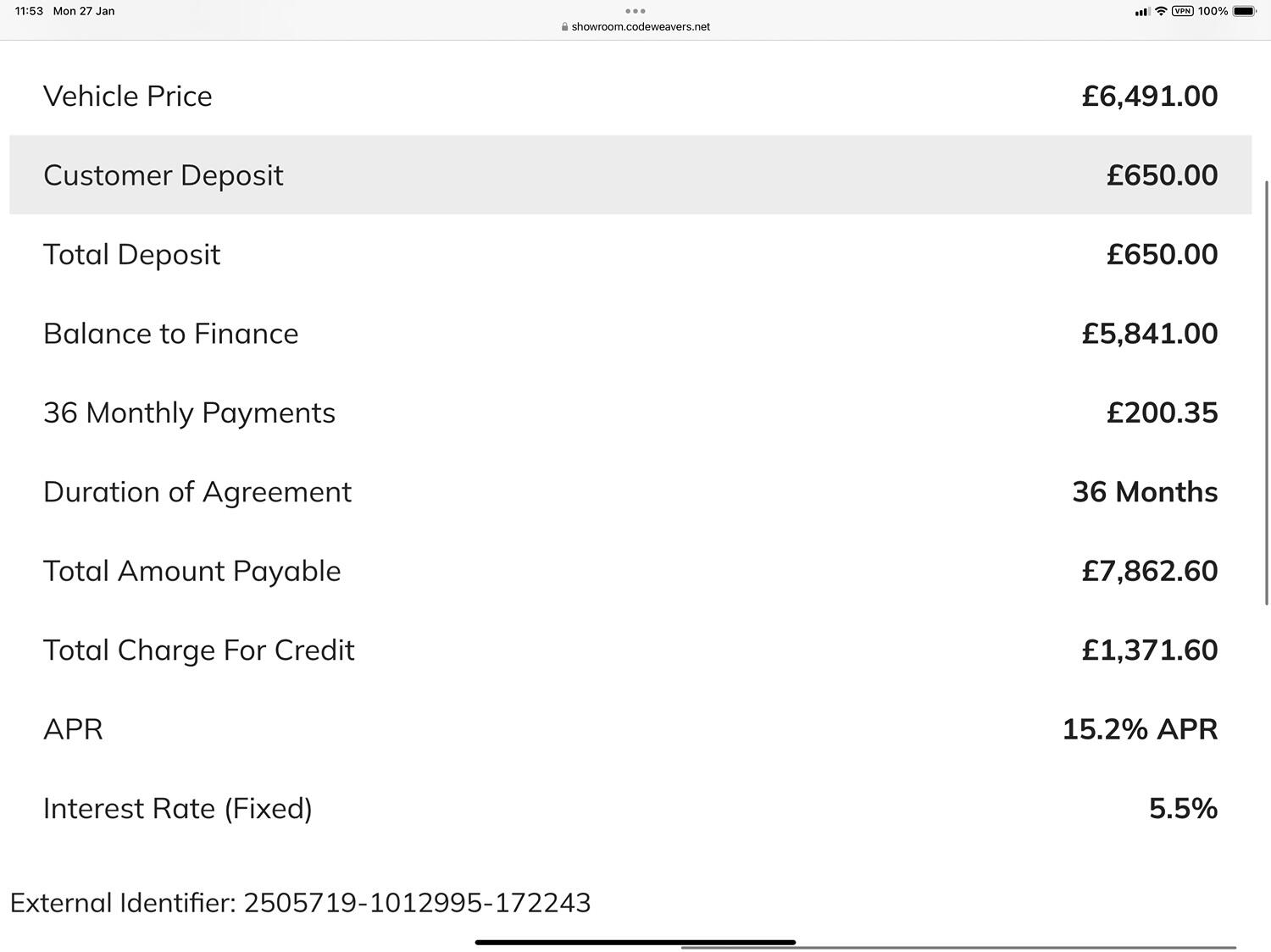The height and width of the screenshot is (952, 1271).
Task: Click the Vehicle Price amount £6,491.00
Action: pyautogui.click(x=1150, y=96)
